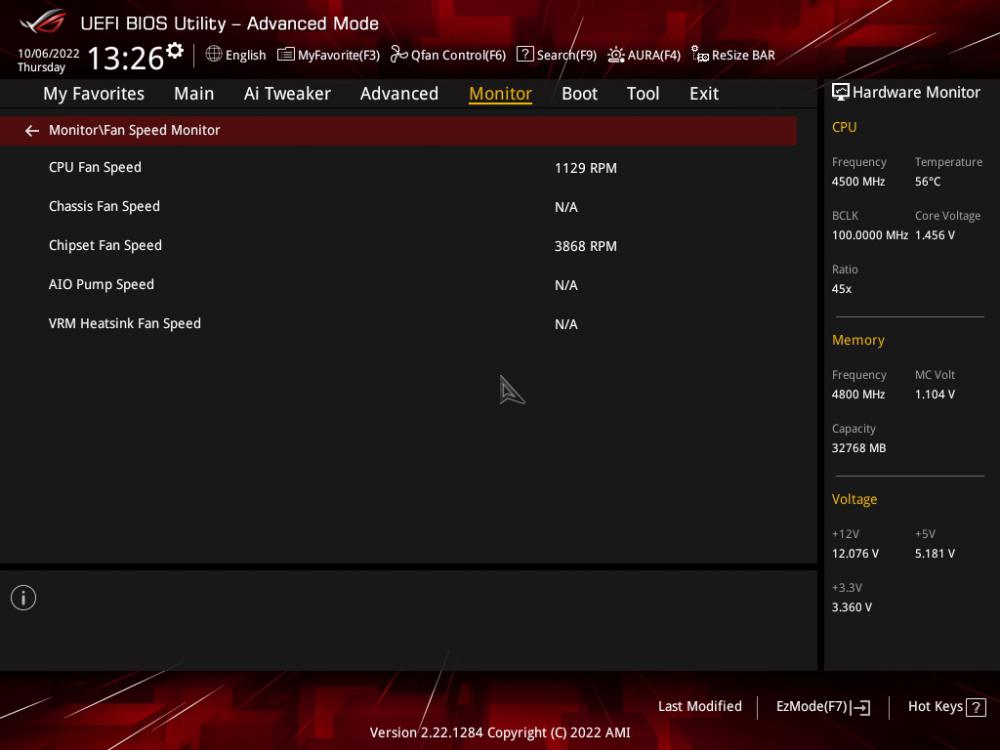Open the Tool tab
This screenshot has height=750, width=1000.
click(643, 94)
